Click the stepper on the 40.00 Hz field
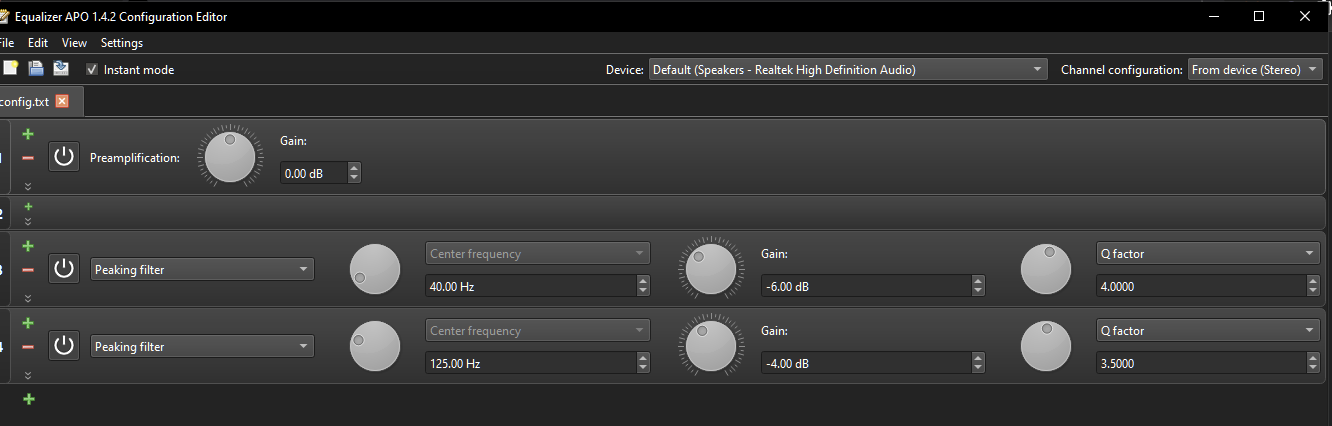Screen dimensions: 1332x426 pos(642,286)
